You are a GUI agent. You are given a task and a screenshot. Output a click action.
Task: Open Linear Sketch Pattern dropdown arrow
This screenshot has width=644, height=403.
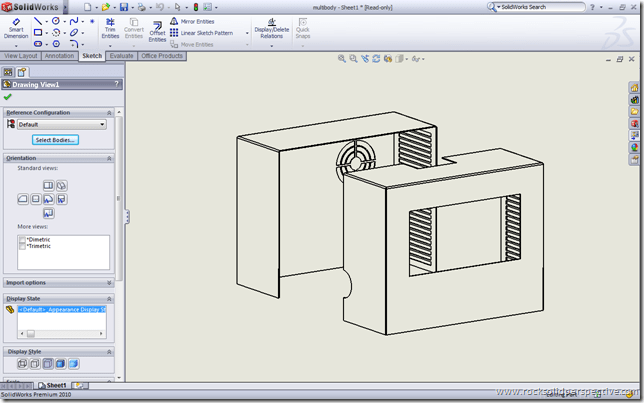(247, 33)
